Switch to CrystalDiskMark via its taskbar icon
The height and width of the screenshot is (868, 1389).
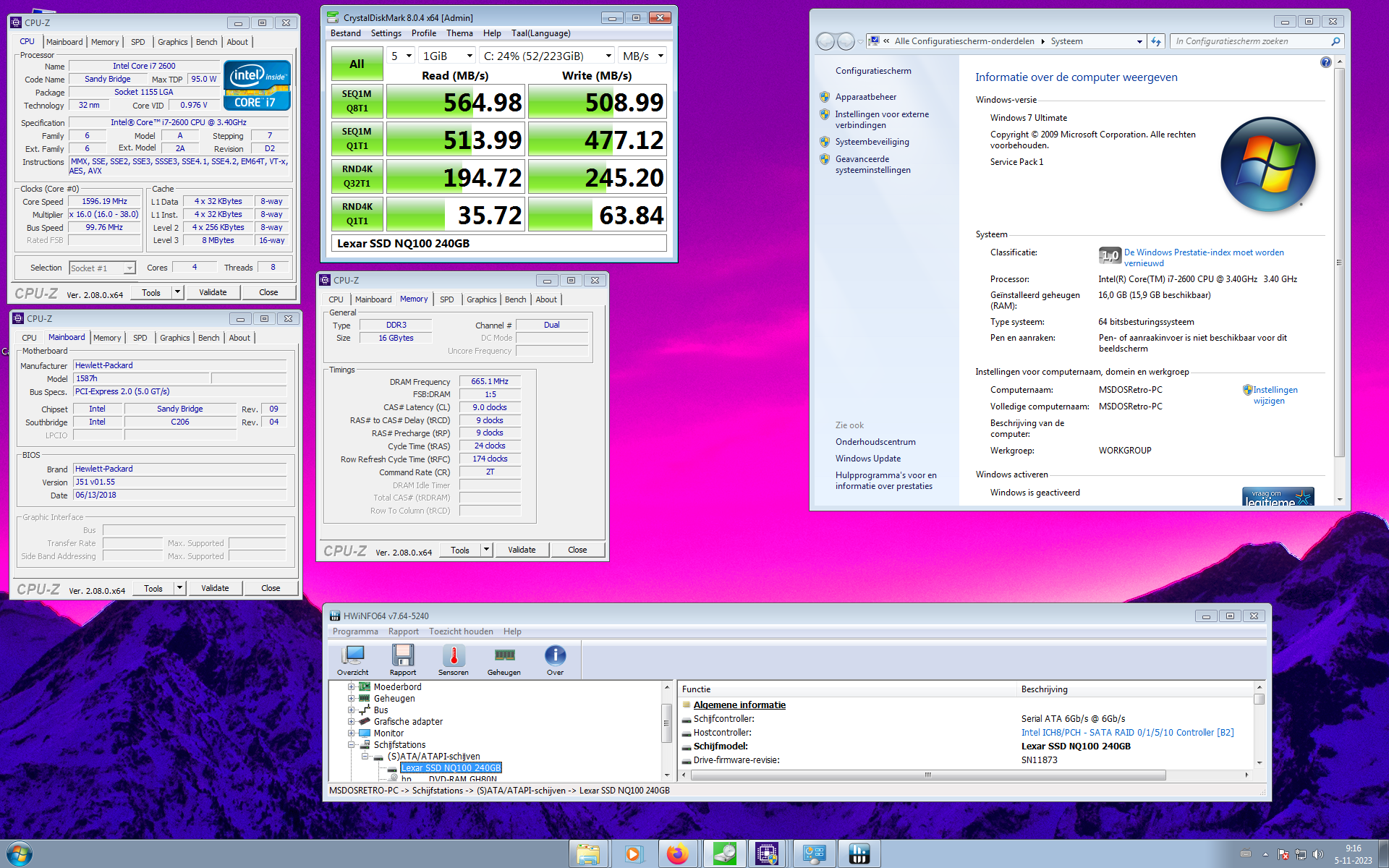coord(723,854)
